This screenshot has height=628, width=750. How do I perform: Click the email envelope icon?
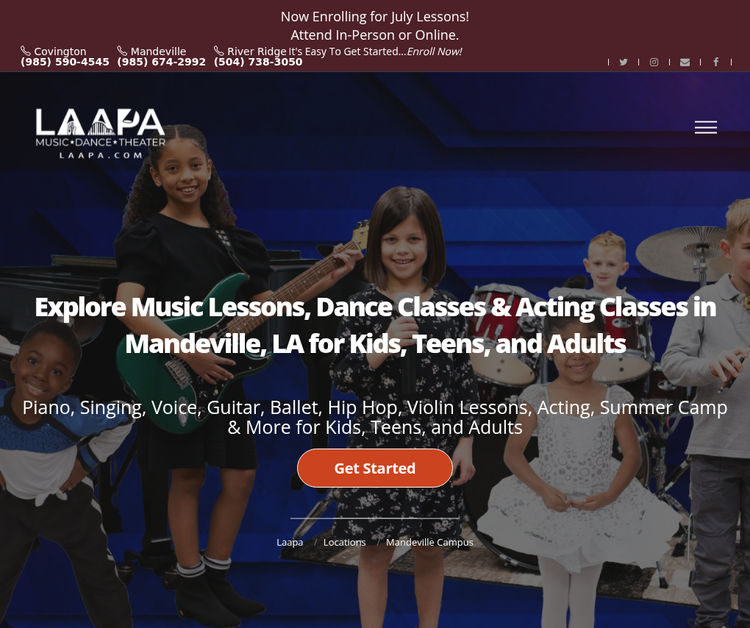pyautogui.click(x=685, y=62)
